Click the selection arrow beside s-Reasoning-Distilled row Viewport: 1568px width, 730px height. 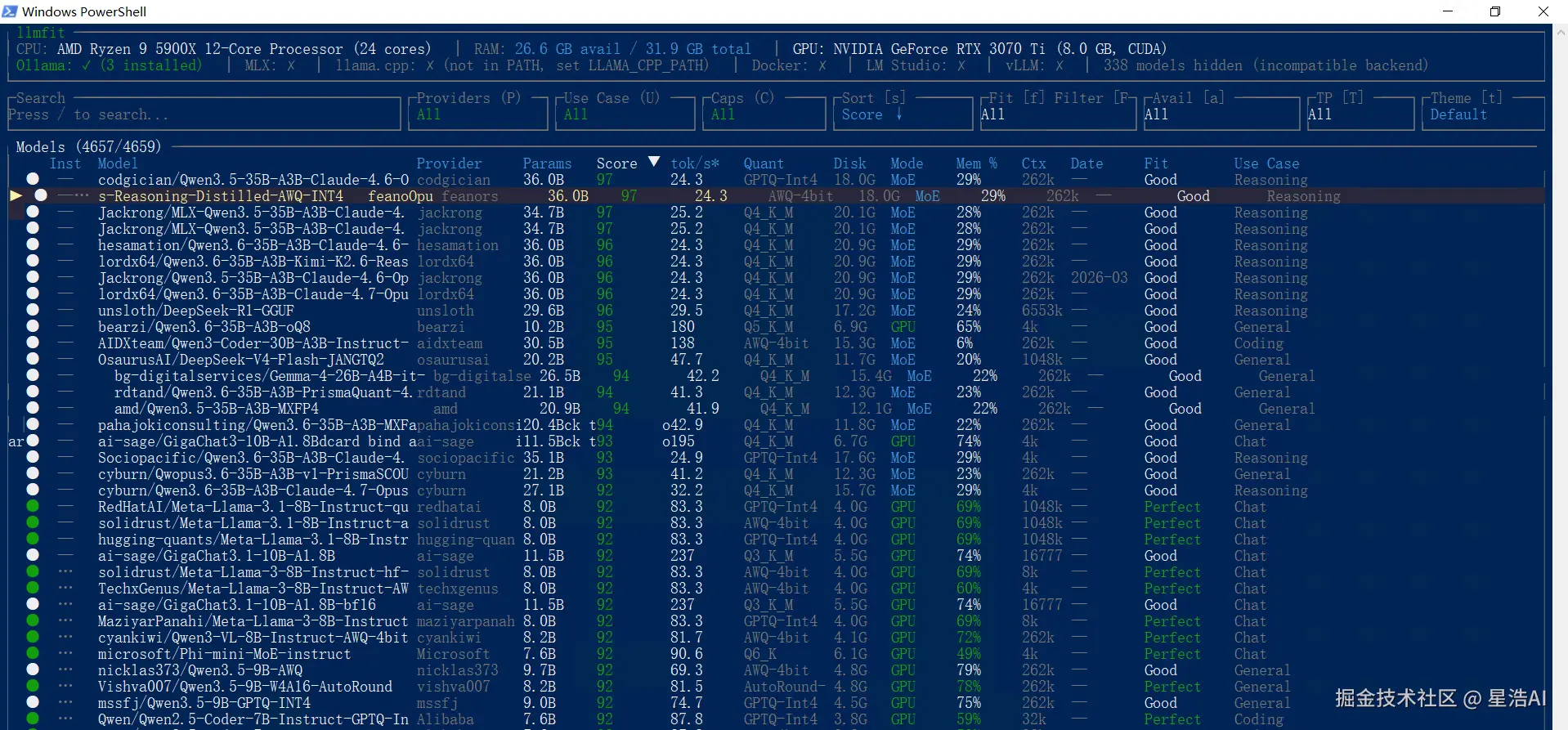16,195
